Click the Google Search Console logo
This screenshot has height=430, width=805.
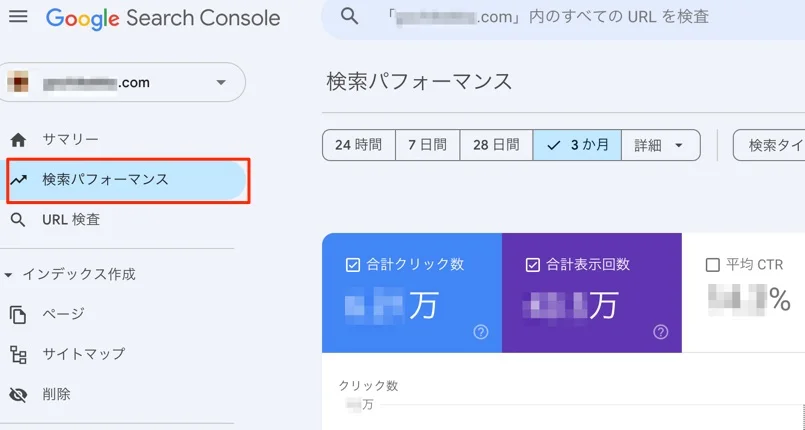coord(163,18)
